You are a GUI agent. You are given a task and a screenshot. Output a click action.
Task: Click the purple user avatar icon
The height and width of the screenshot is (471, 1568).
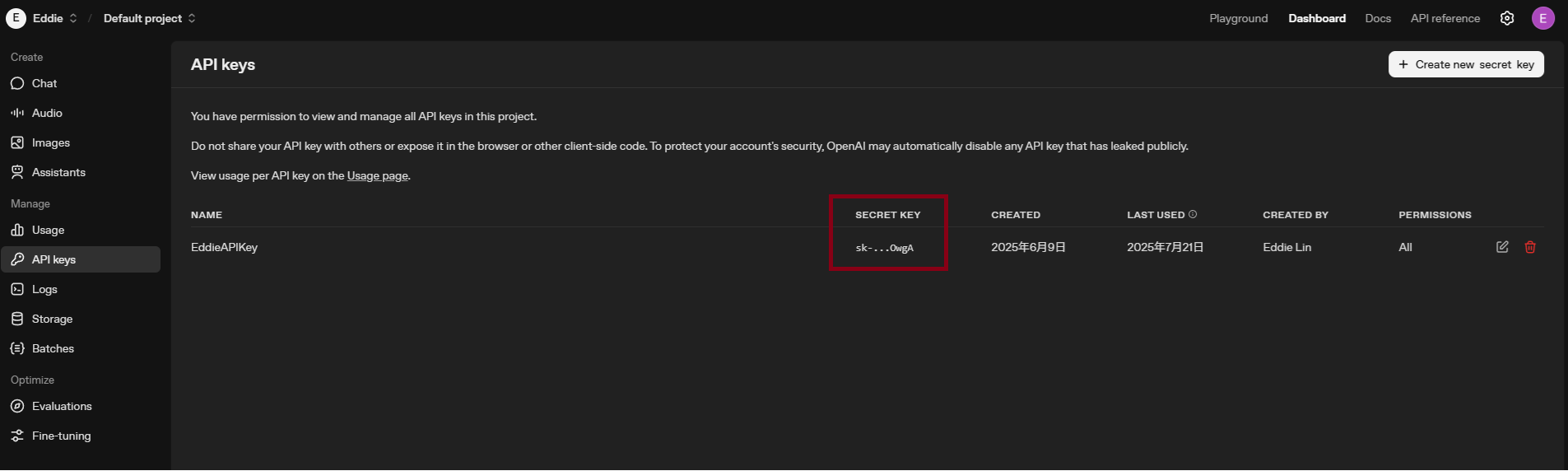click(1542, 18)
